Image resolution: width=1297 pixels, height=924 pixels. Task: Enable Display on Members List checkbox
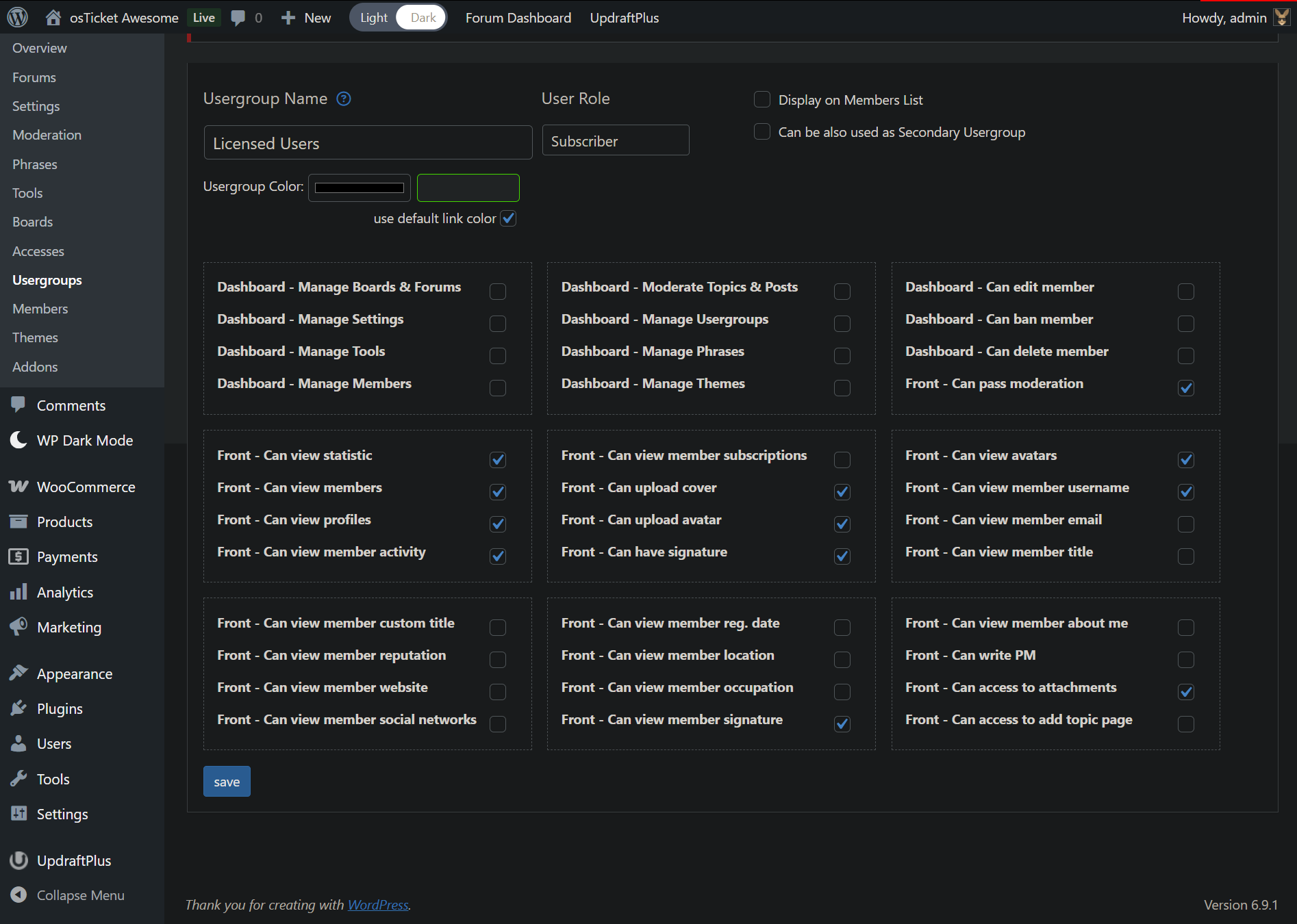[x=761, y=100]
